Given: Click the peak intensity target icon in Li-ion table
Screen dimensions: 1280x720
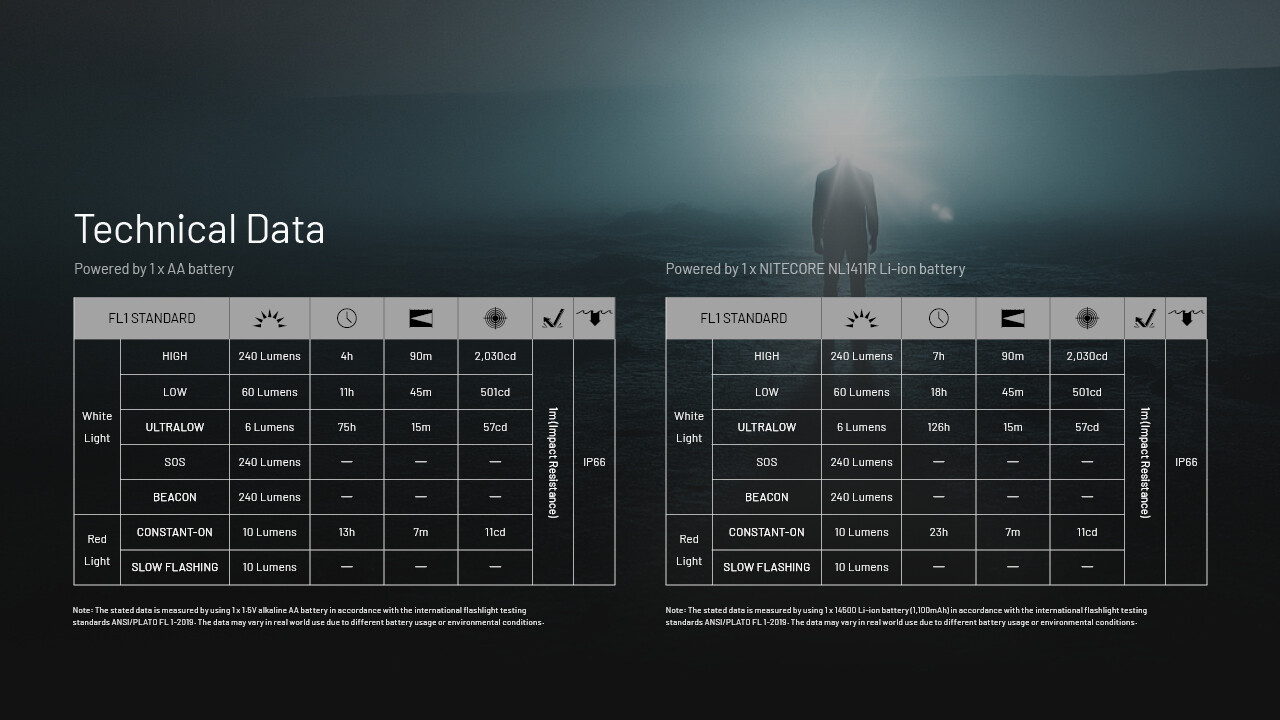Looking at the screenshot, I should coord(1087,319).
